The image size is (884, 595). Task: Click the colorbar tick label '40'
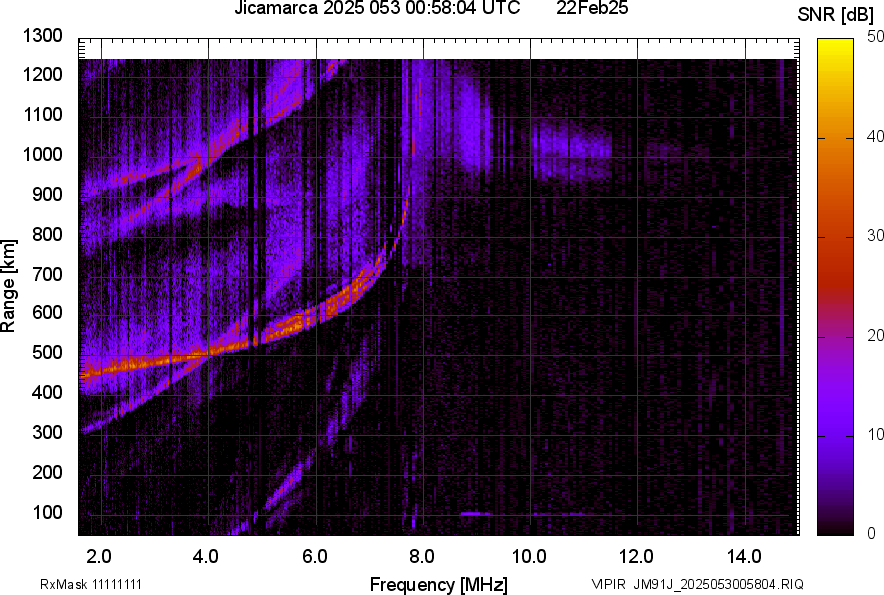(x=875, y=136)
